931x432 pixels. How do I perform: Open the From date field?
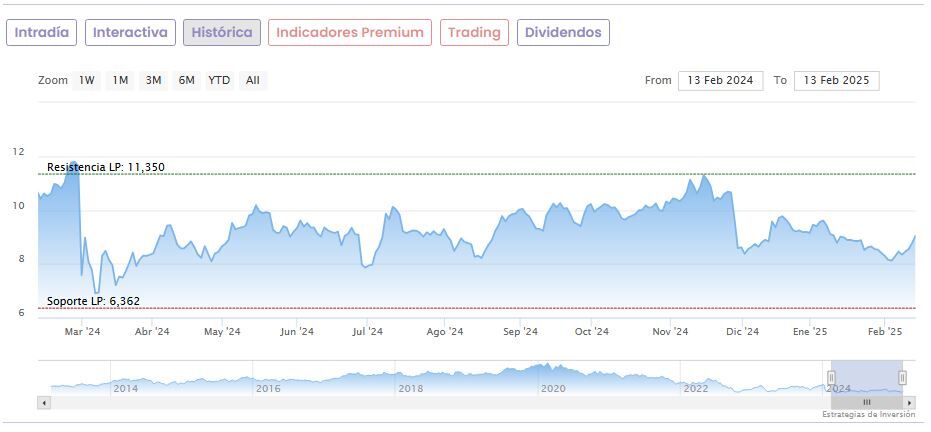(x=720, y=81)
